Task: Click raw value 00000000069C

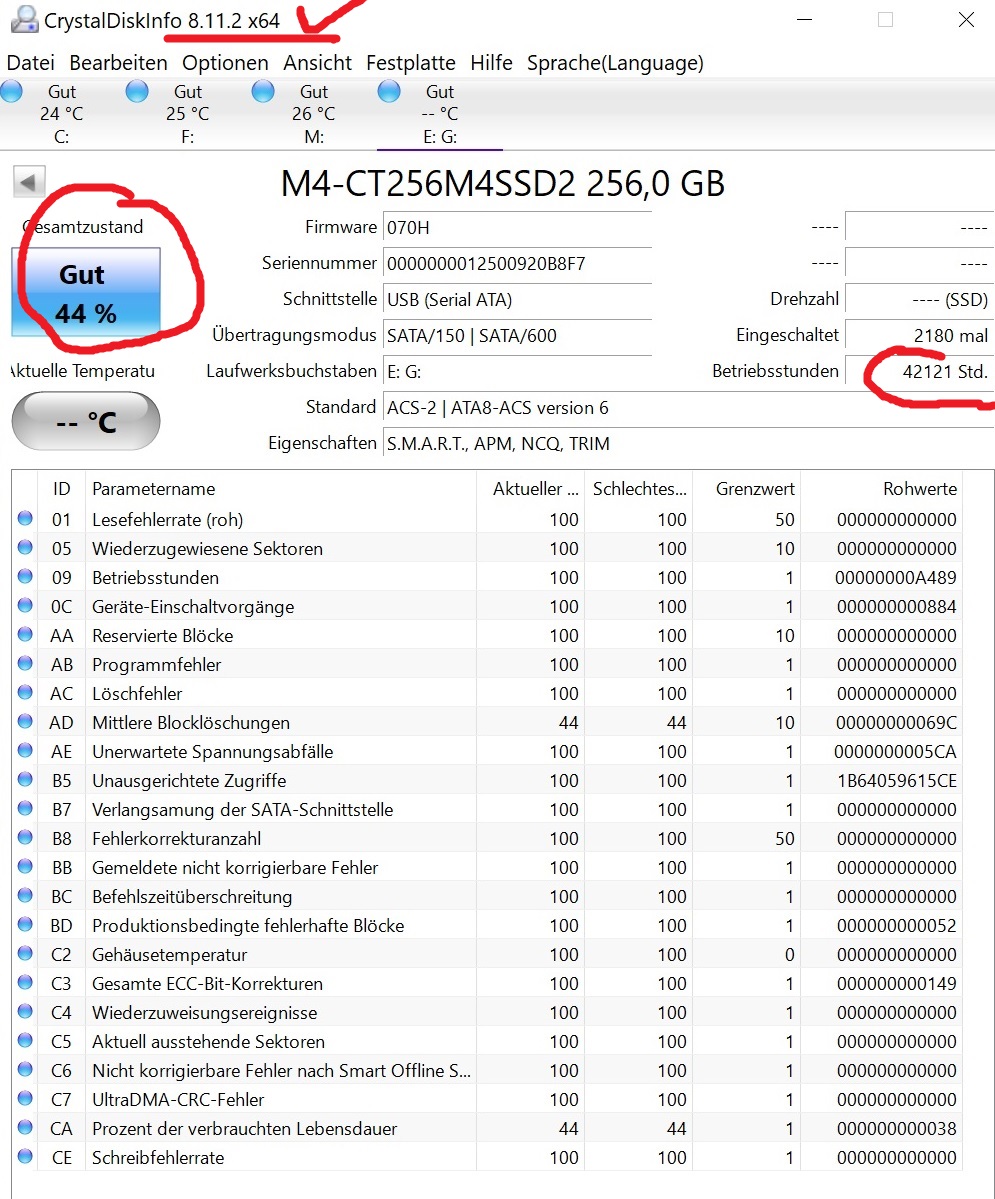Action: pyautogui.click(x=896, y=723)
